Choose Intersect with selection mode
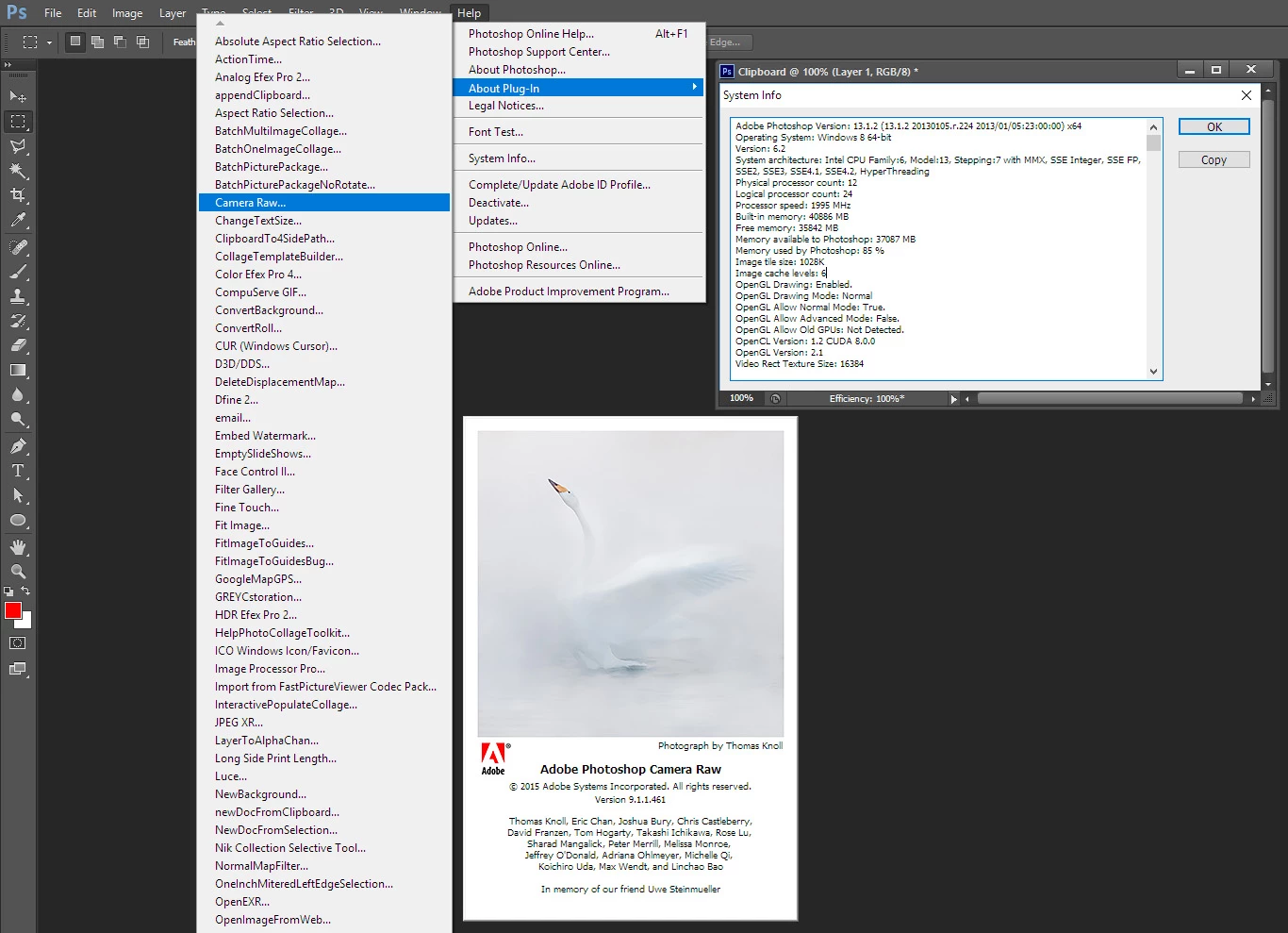 pos(142,42)
